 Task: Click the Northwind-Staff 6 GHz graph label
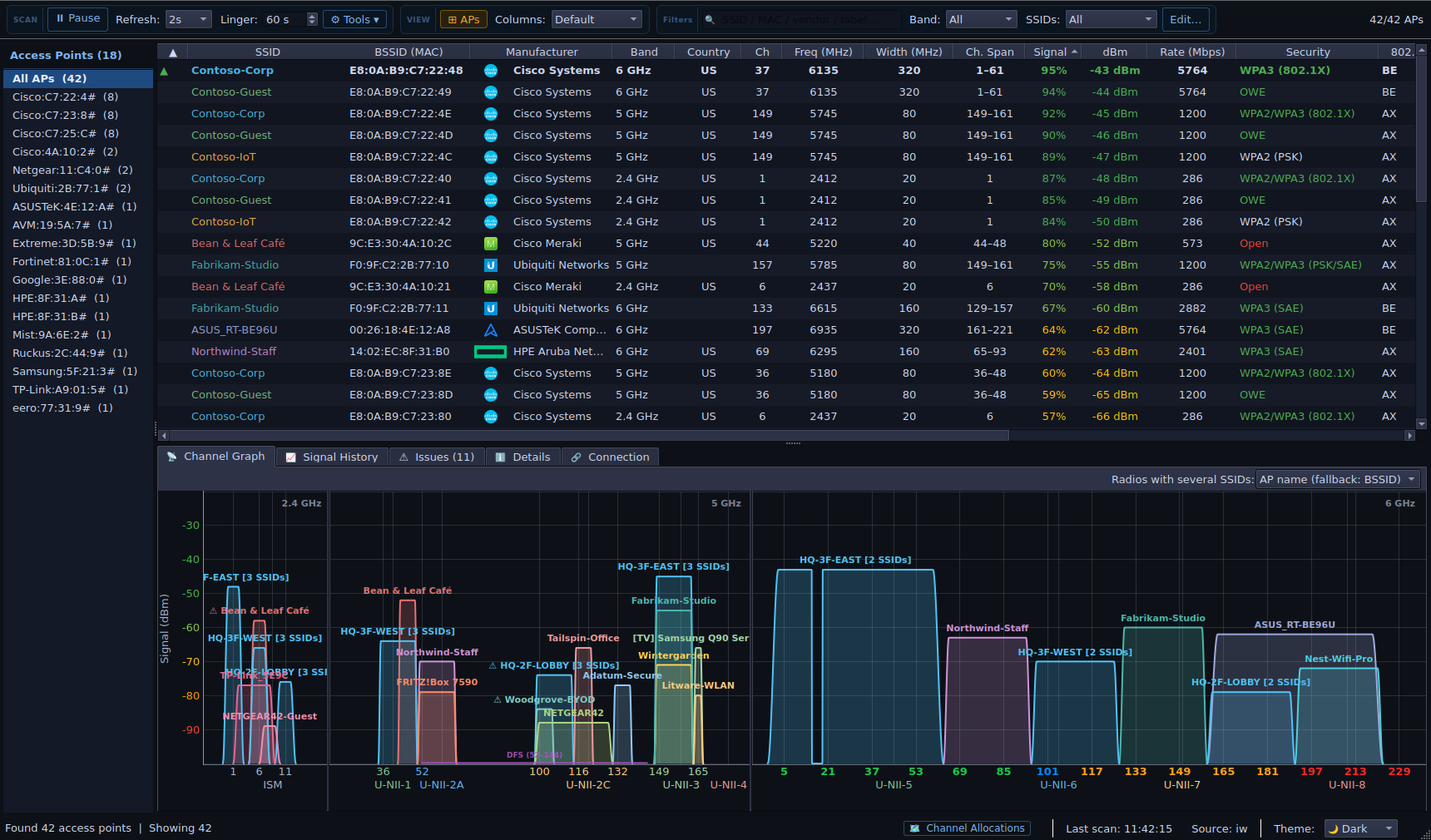click(987, 629)
